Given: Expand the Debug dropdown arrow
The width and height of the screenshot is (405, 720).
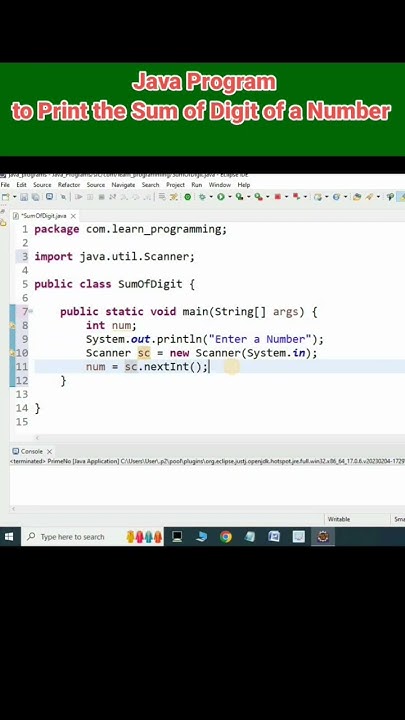Looking at the screenshot, I should (x=211, y=197).
